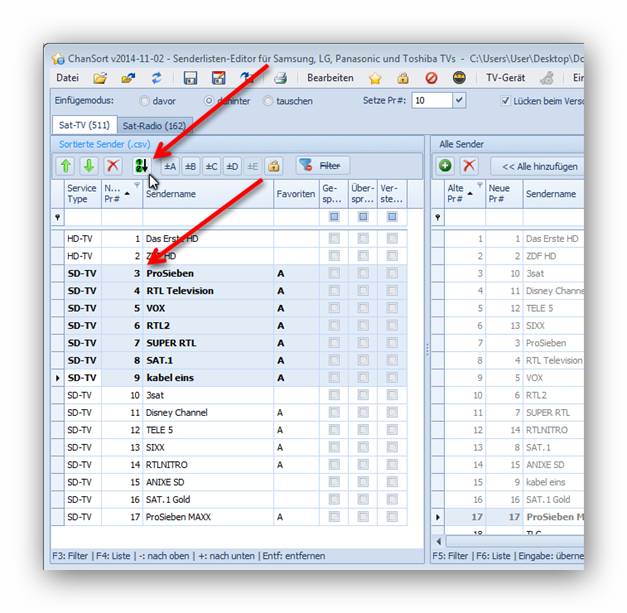The image size is (627, 613).
Task: Toggle the Versteckt checkbox for RTL Television
Action: coord(392,291)
